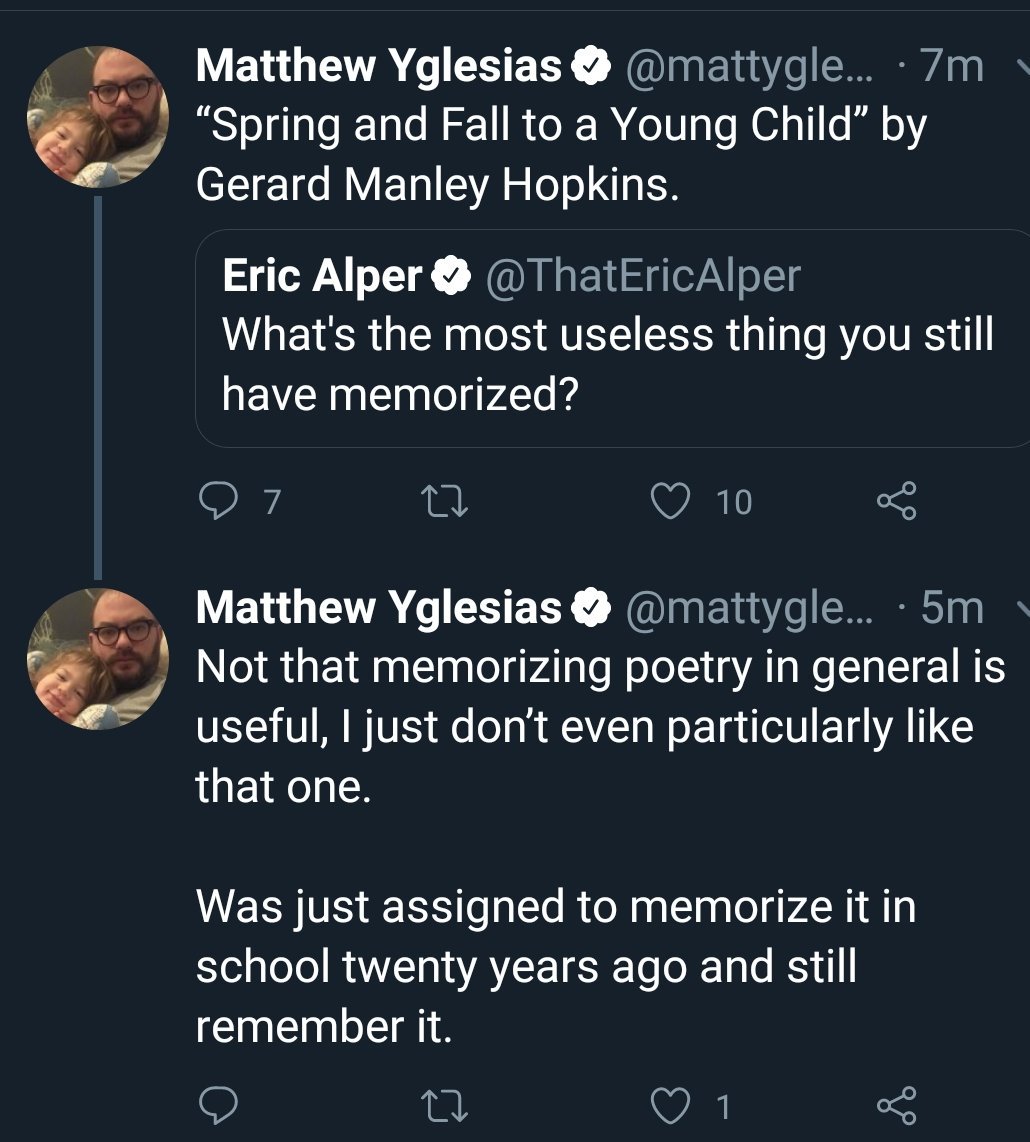
Task: Open Matthew Yglesias name on second tweet
Action: [x=378, y=608]
